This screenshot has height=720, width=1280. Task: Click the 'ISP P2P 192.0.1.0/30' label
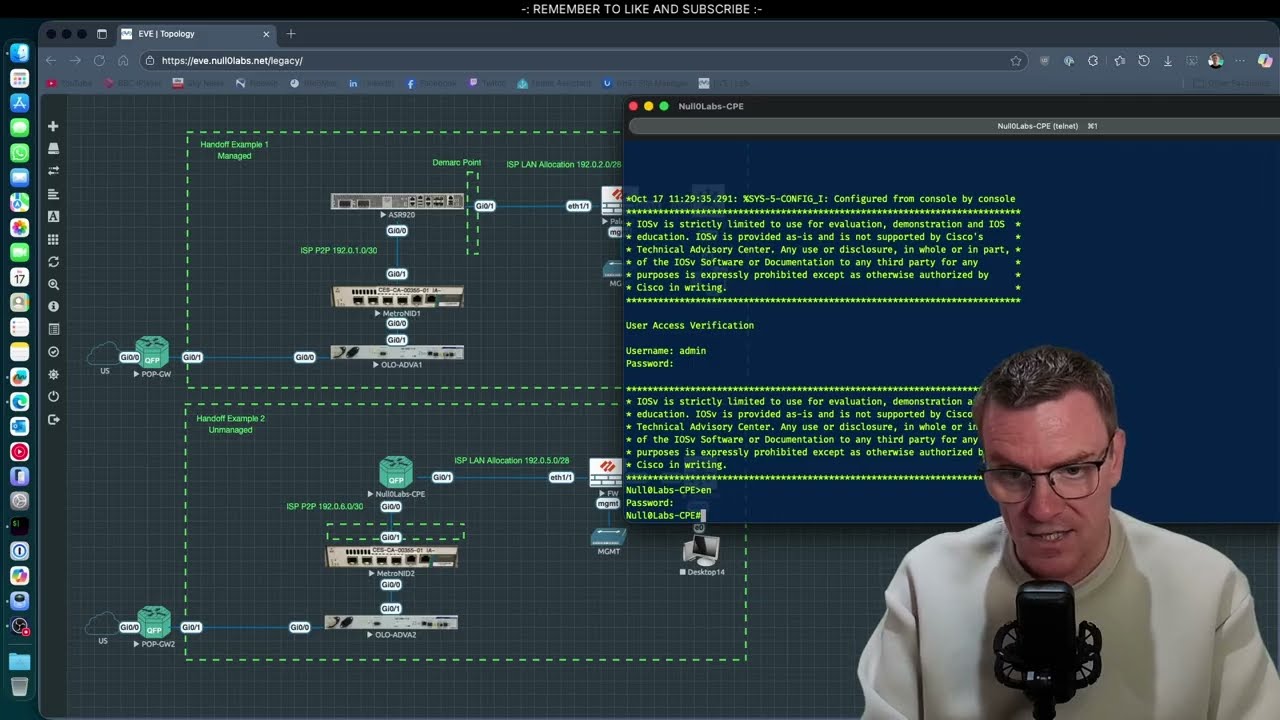point(339,250)
